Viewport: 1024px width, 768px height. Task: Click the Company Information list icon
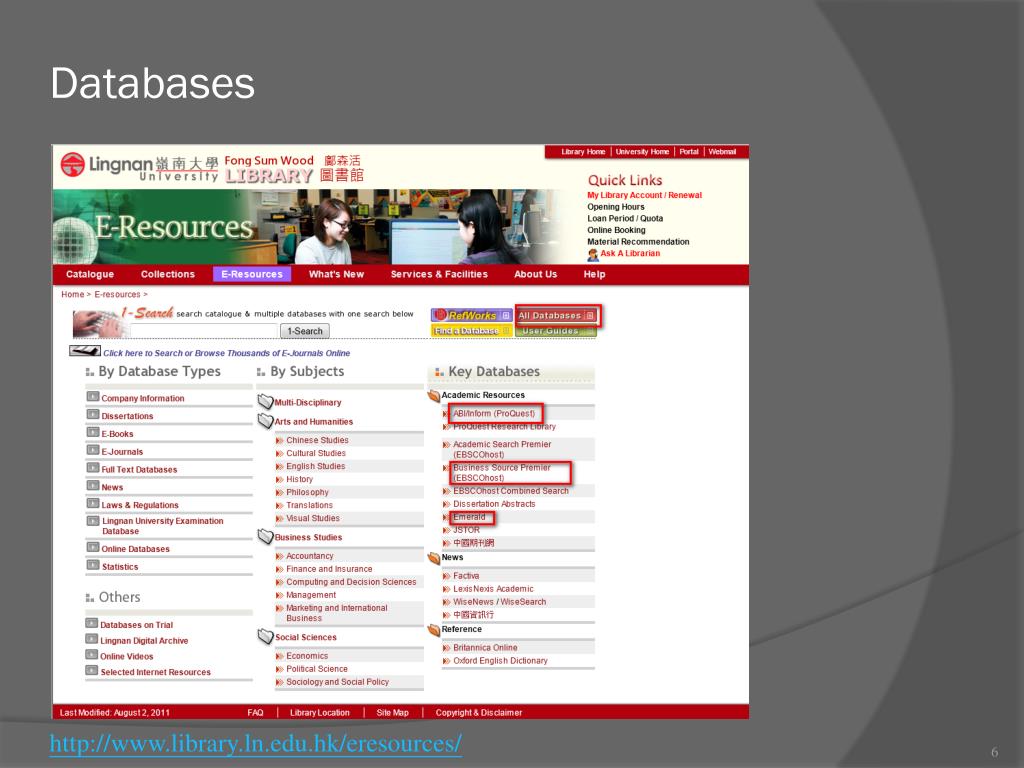93,397
